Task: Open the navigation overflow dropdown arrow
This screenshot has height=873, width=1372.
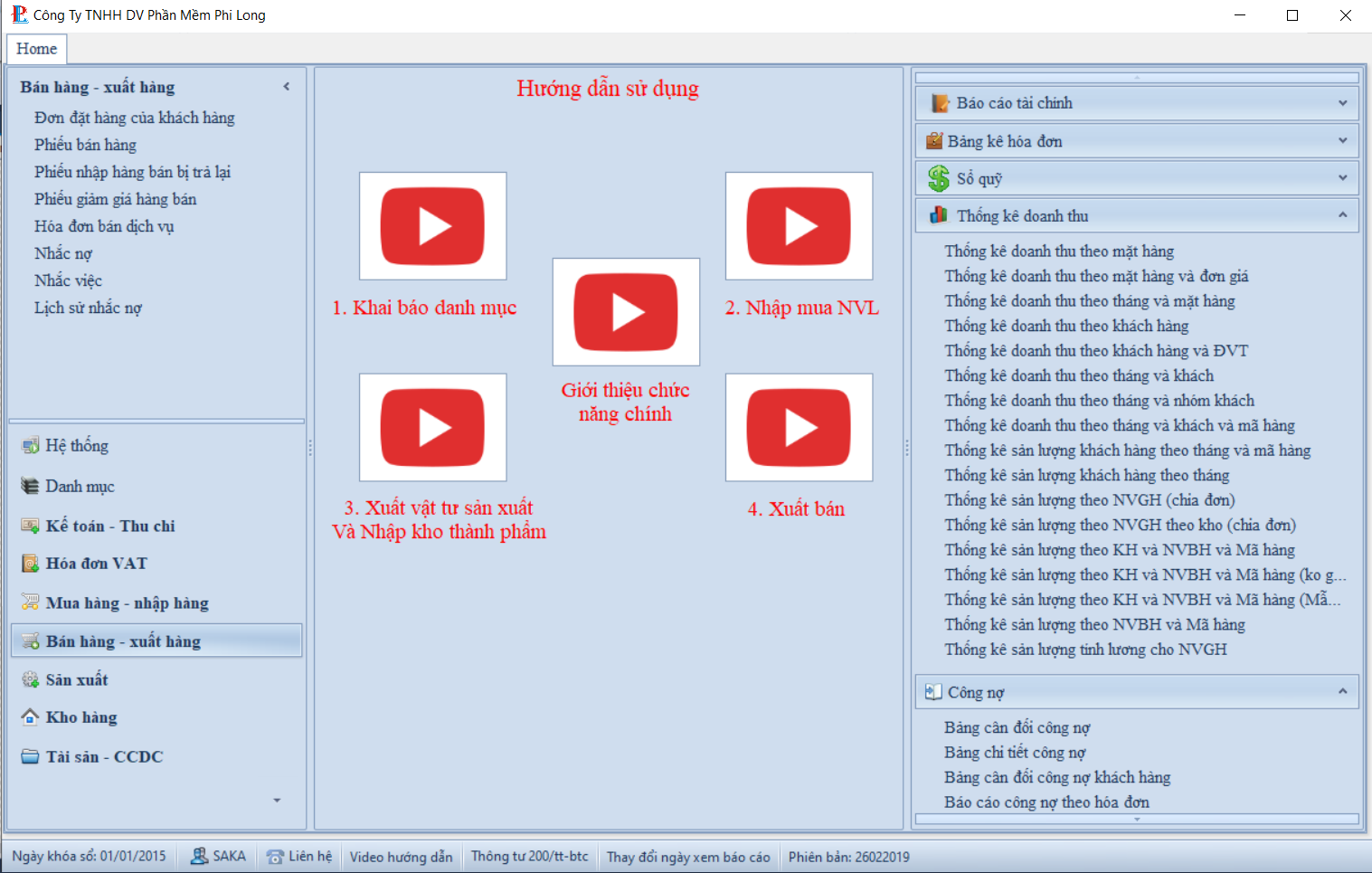Action: click(x=277, y=801)
